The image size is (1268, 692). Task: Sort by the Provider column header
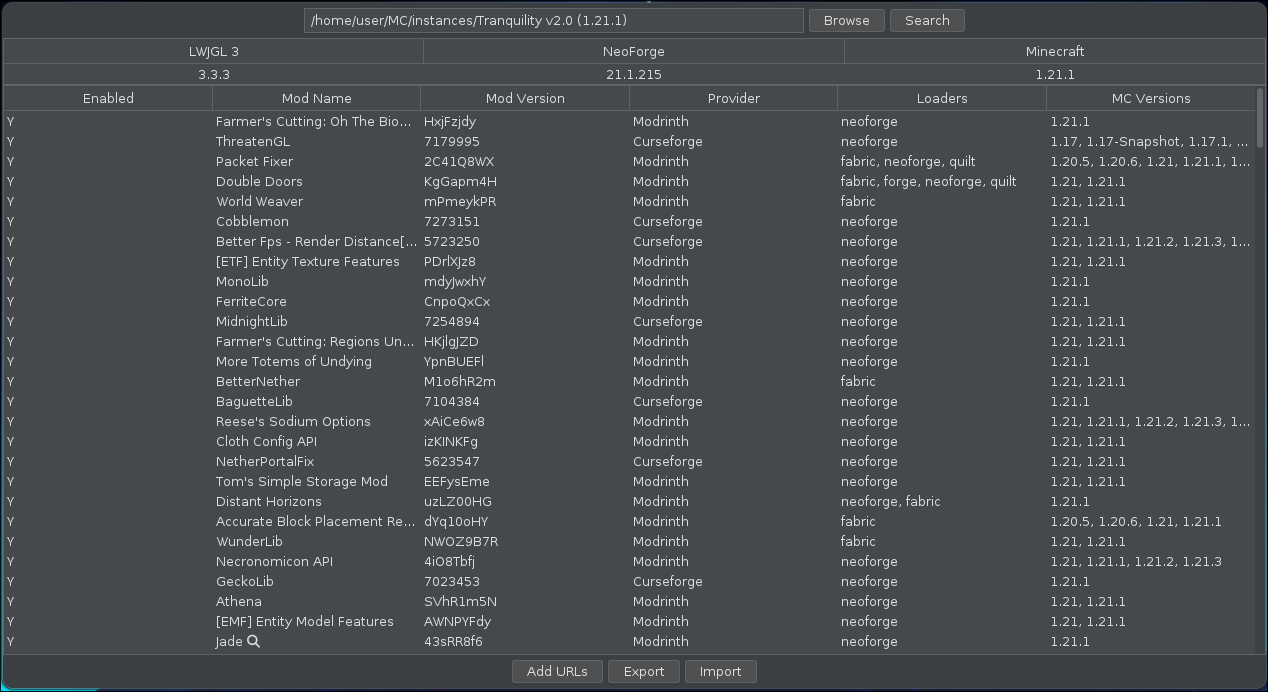(733, 98)
